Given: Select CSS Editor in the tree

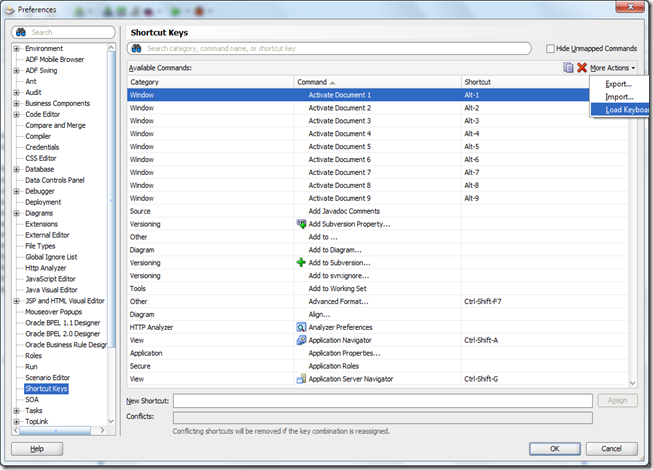Looking at the screenshot, I should click(x=41, y=158).
